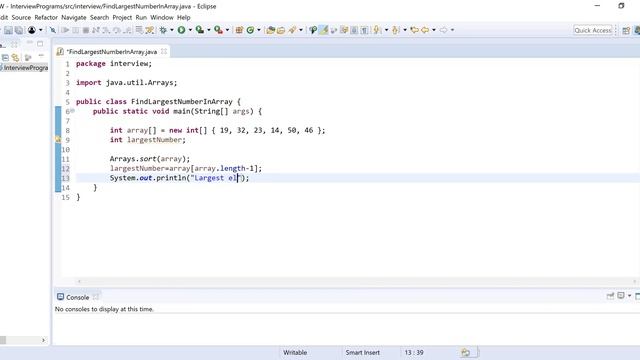Toggle Link with Editor in Package Explorer
640x360 pixels.
(16, 58)
